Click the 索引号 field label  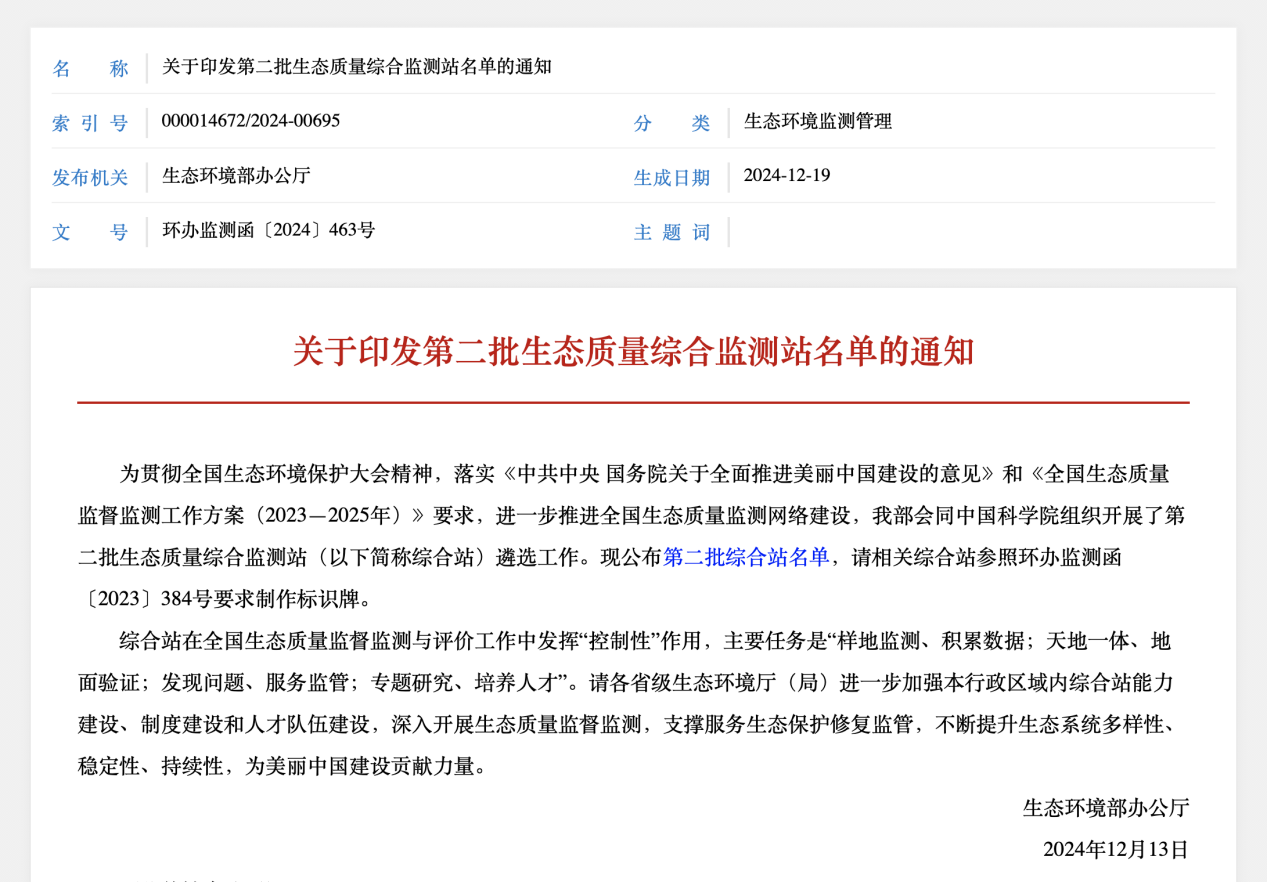[90, 123]
